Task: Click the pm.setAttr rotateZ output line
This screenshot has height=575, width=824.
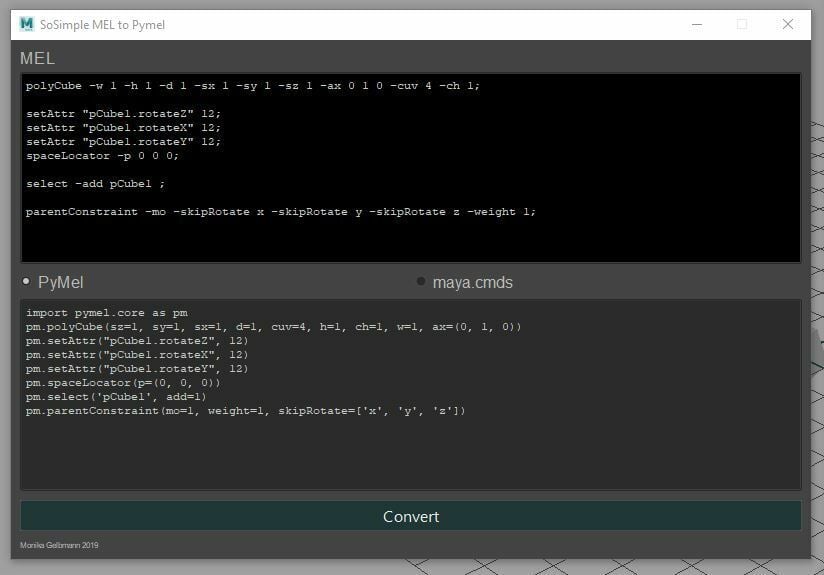Action: coord(137,341)
